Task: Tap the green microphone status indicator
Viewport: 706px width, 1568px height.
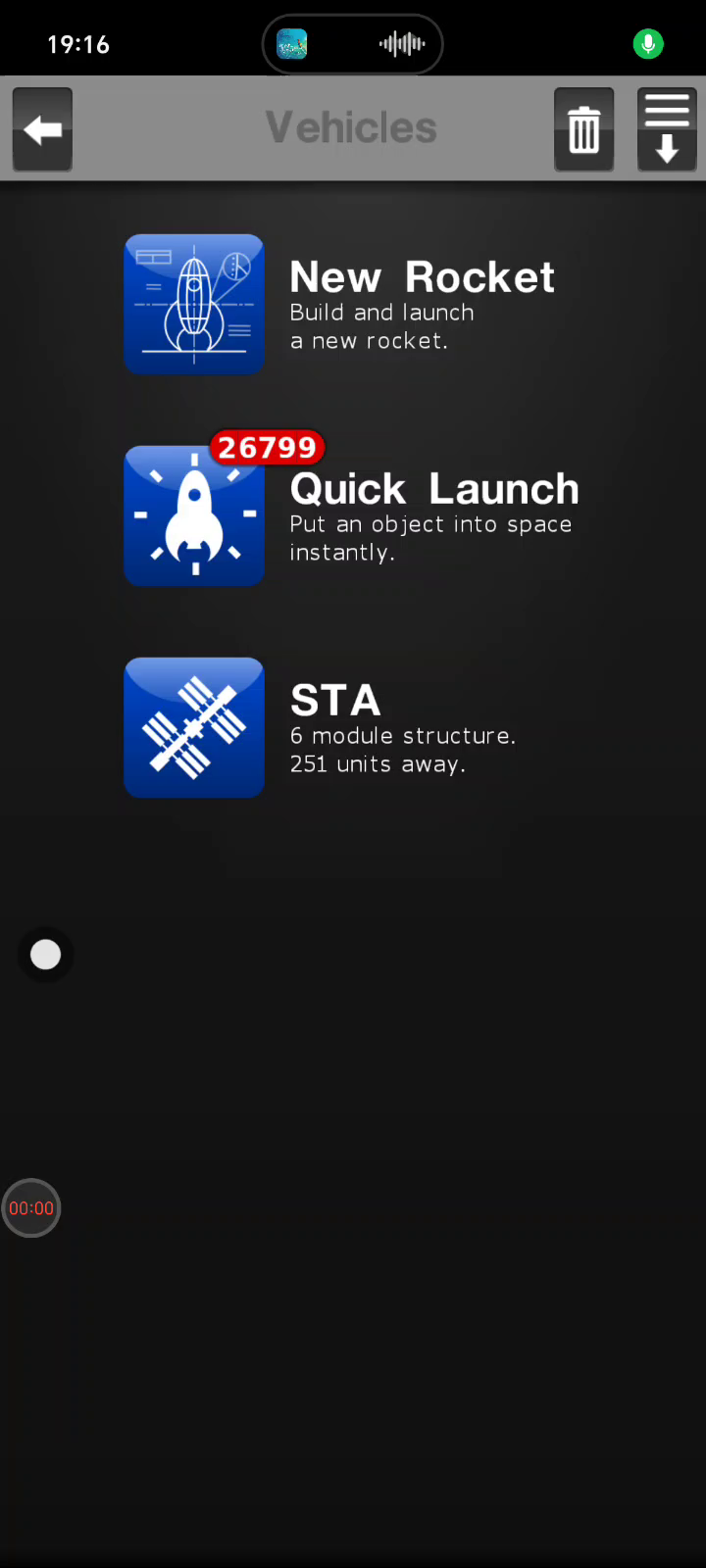Action: [x=648, y=44]
